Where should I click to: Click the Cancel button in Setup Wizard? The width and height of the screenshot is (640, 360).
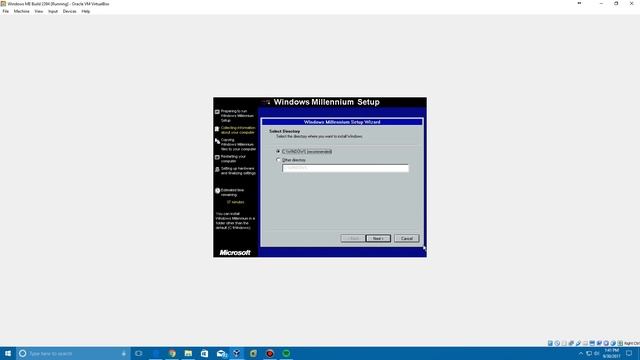[x=407, y=238]
